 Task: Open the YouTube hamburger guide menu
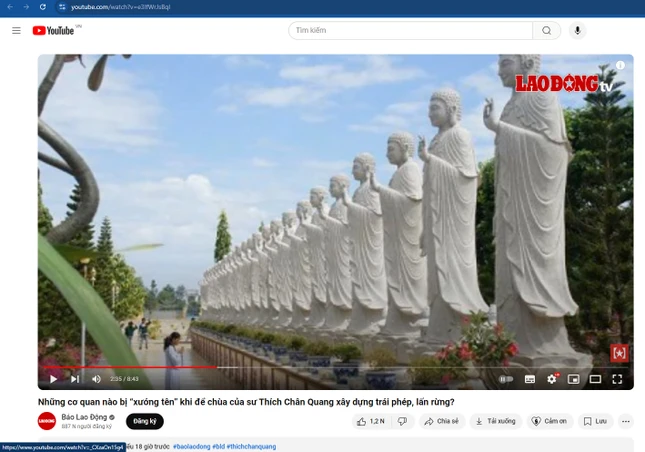click(16, 30)
